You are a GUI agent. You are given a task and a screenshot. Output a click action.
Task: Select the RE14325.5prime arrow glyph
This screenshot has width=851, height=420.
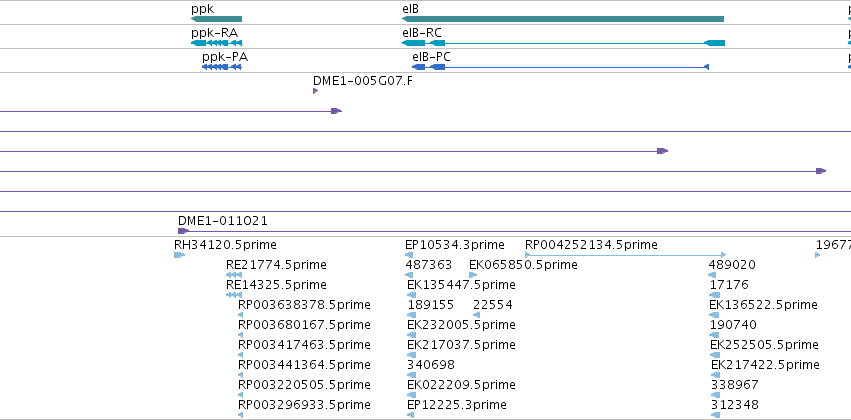[234, 295]
